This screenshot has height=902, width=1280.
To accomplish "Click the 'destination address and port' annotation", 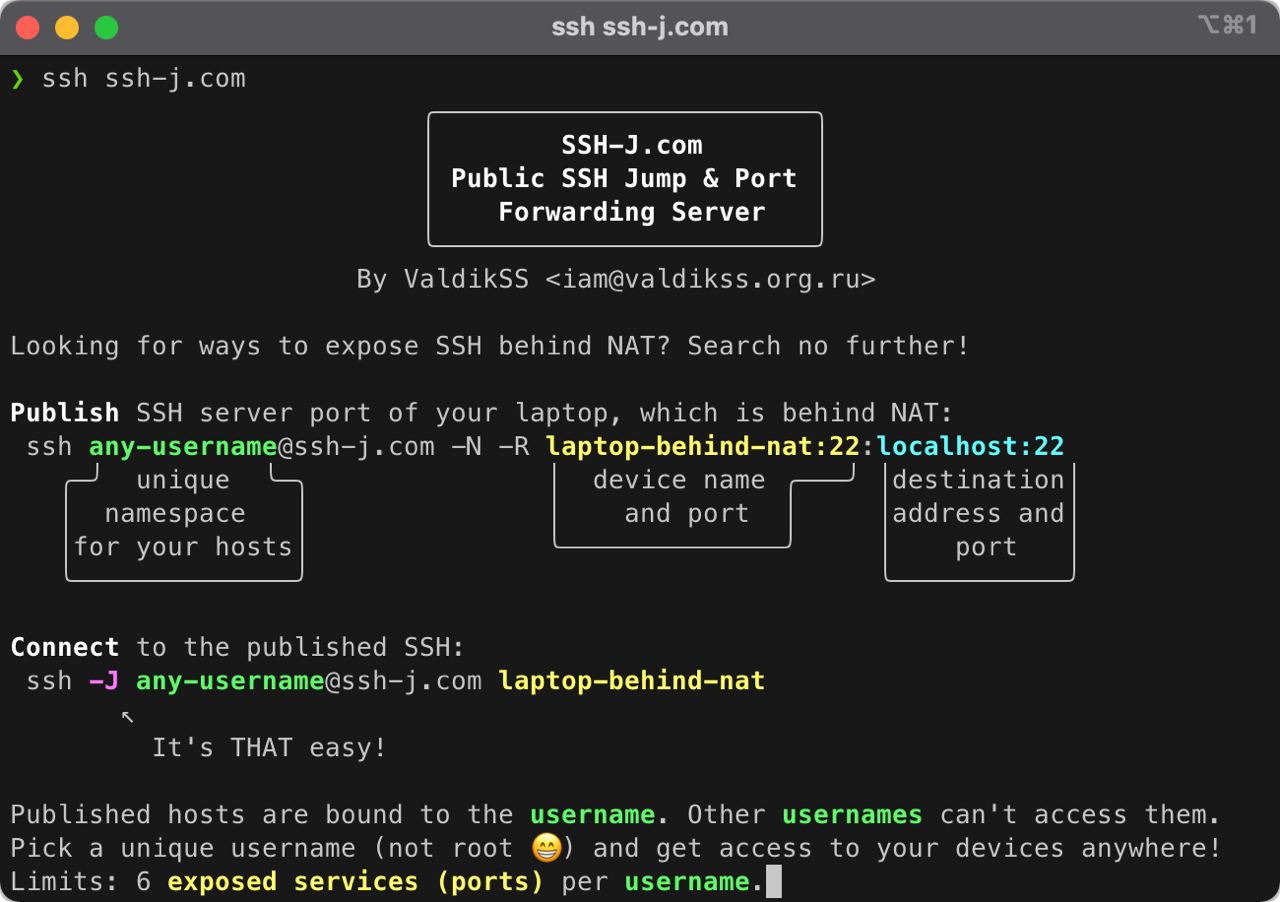I will point(978,514).
